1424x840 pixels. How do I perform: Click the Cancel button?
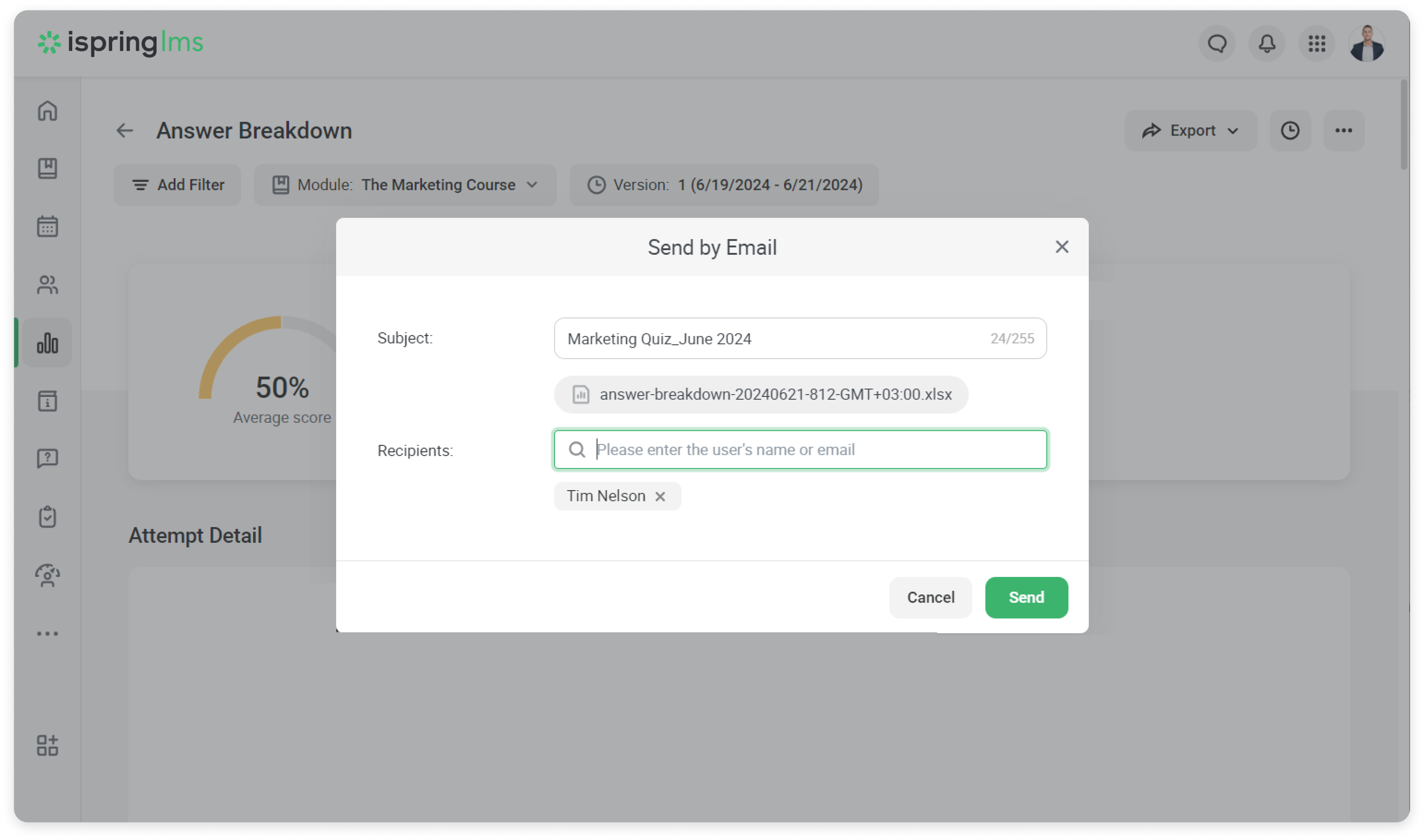point(930,598)
